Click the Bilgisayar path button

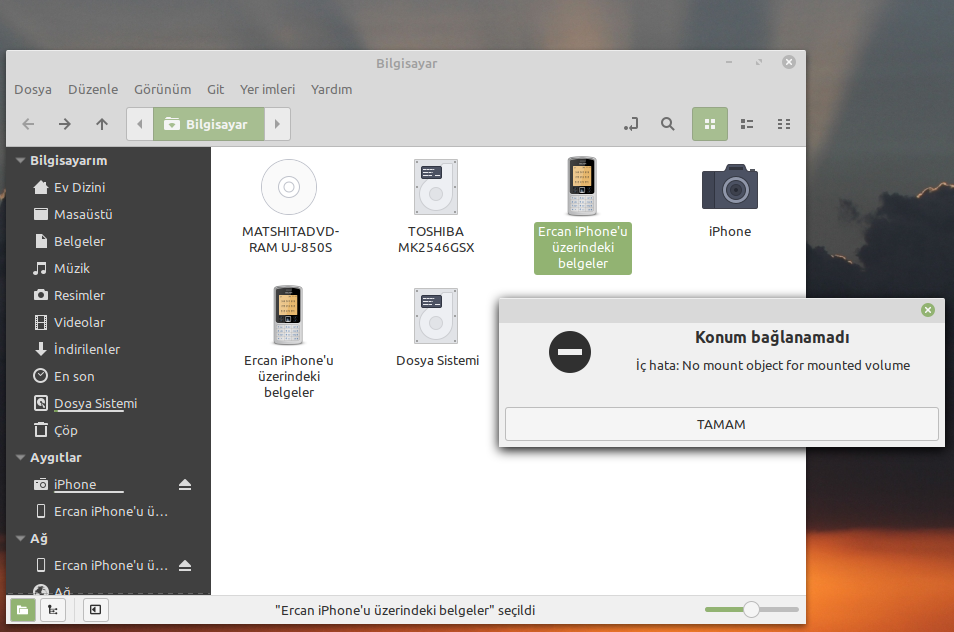tap(209, 124)
